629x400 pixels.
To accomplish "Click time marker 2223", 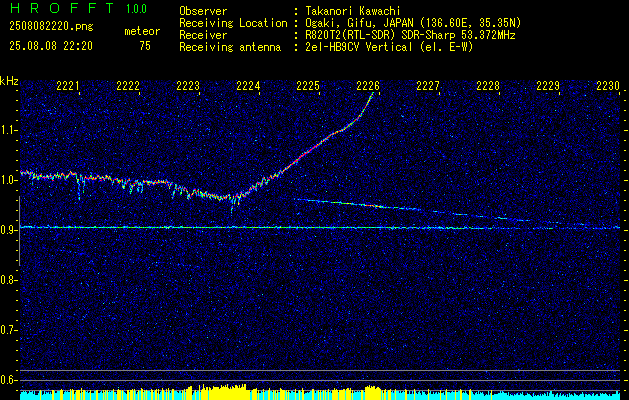I will point(188,85).
